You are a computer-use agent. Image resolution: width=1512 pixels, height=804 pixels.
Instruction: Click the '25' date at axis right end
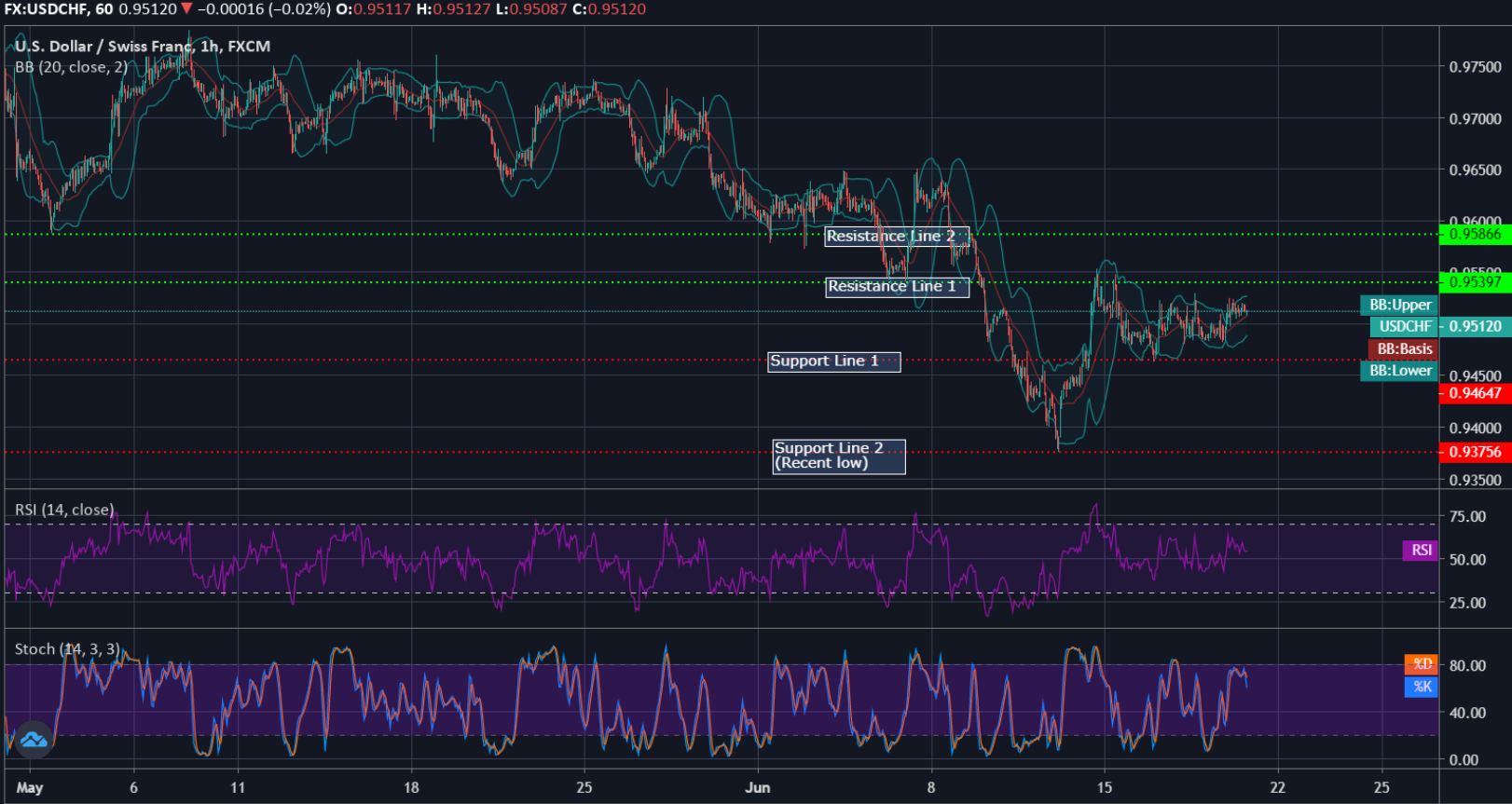[x=1381, y=788]
